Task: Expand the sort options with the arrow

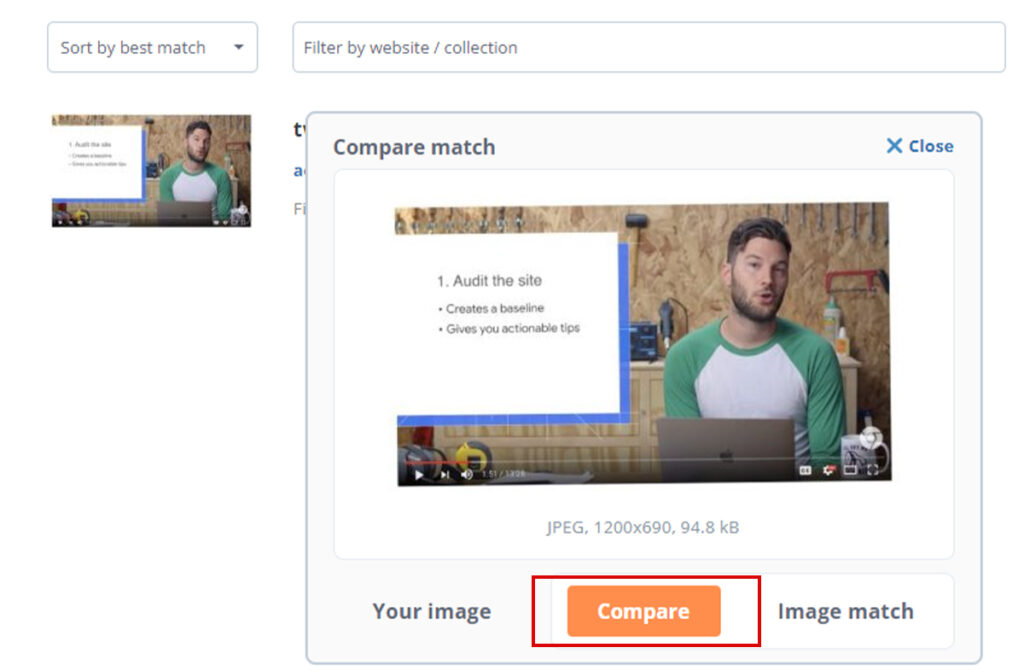Action: pos(236,47)
